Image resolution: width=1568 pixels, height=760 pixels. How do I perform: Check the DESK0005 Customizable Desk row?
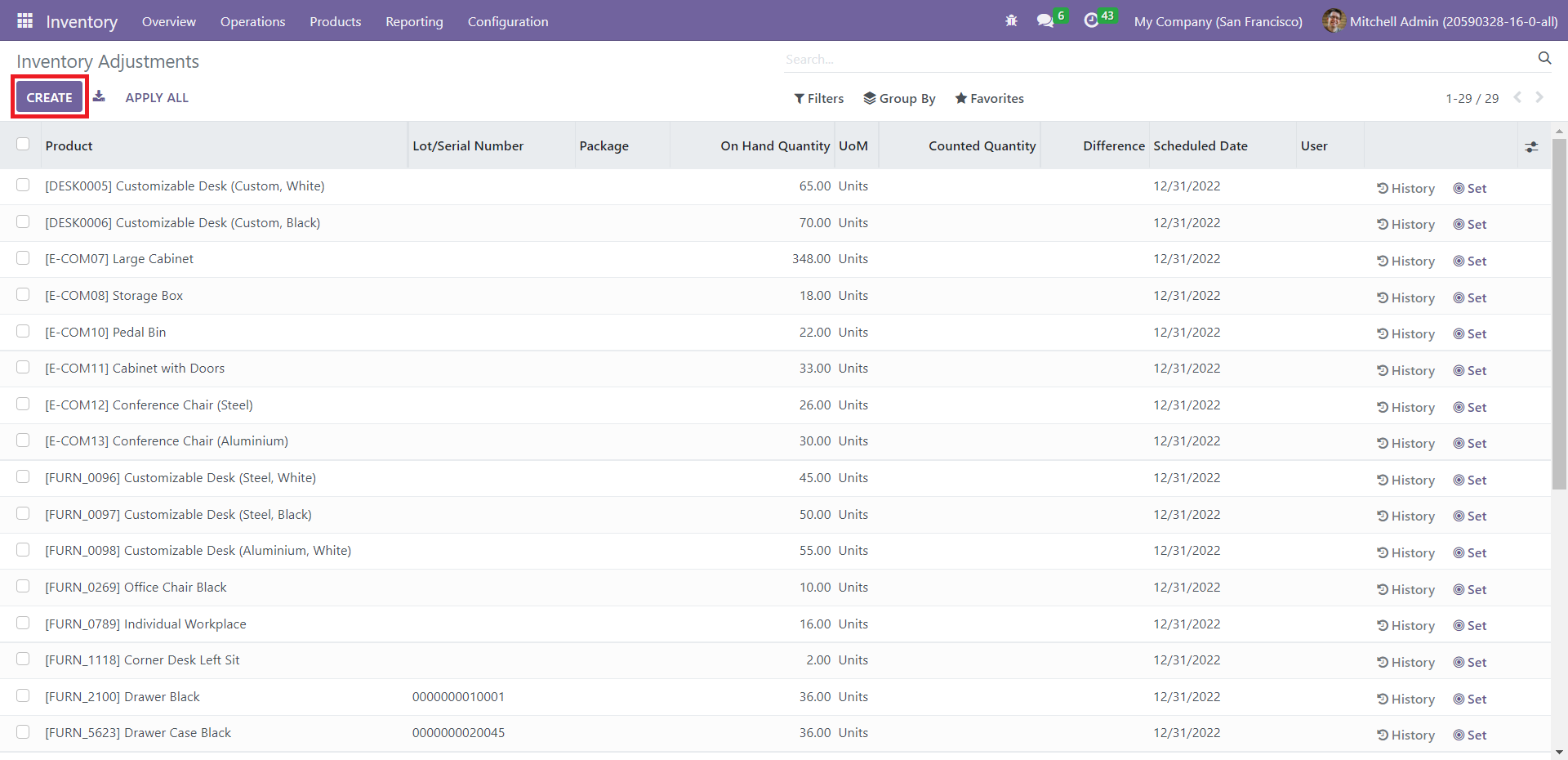(23, 185)
